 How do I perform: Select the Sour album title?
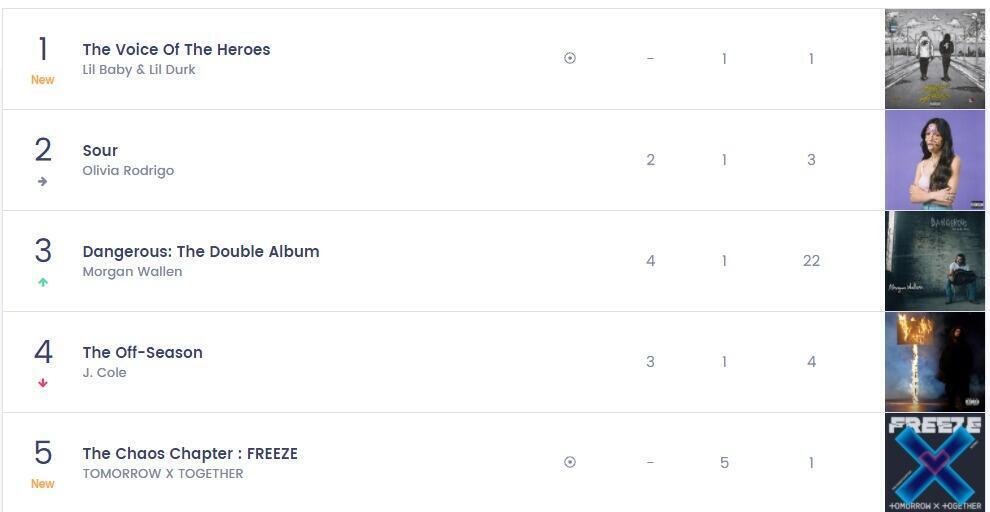100,150
